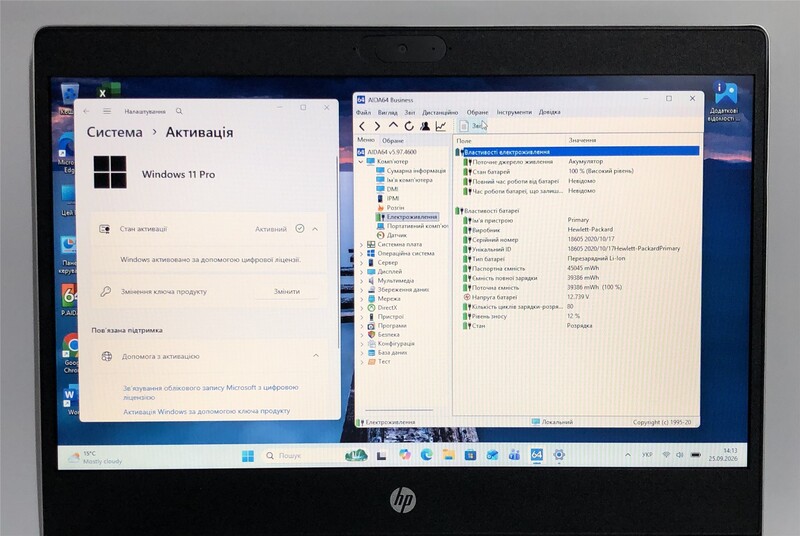800x536 pixels.
Task: Open the graph icon in AIDA64 toolbar
Action: 440,126
